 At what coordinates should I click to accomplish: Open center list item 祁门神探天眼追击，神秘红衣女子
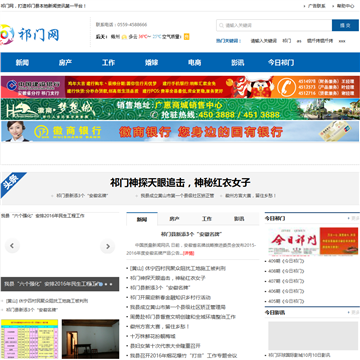[168, 278]
